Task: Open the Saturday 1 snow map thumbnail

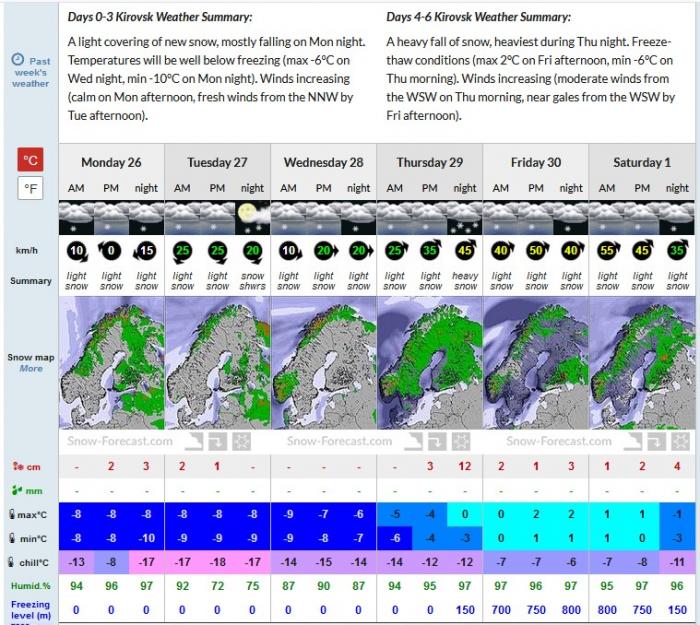Action: 642,362
